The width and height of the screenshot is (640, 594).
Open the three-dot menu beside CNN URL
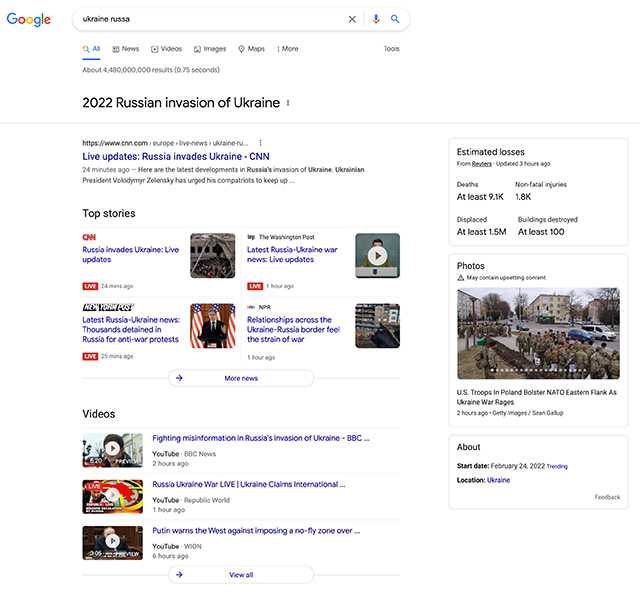tap(260, 143)
